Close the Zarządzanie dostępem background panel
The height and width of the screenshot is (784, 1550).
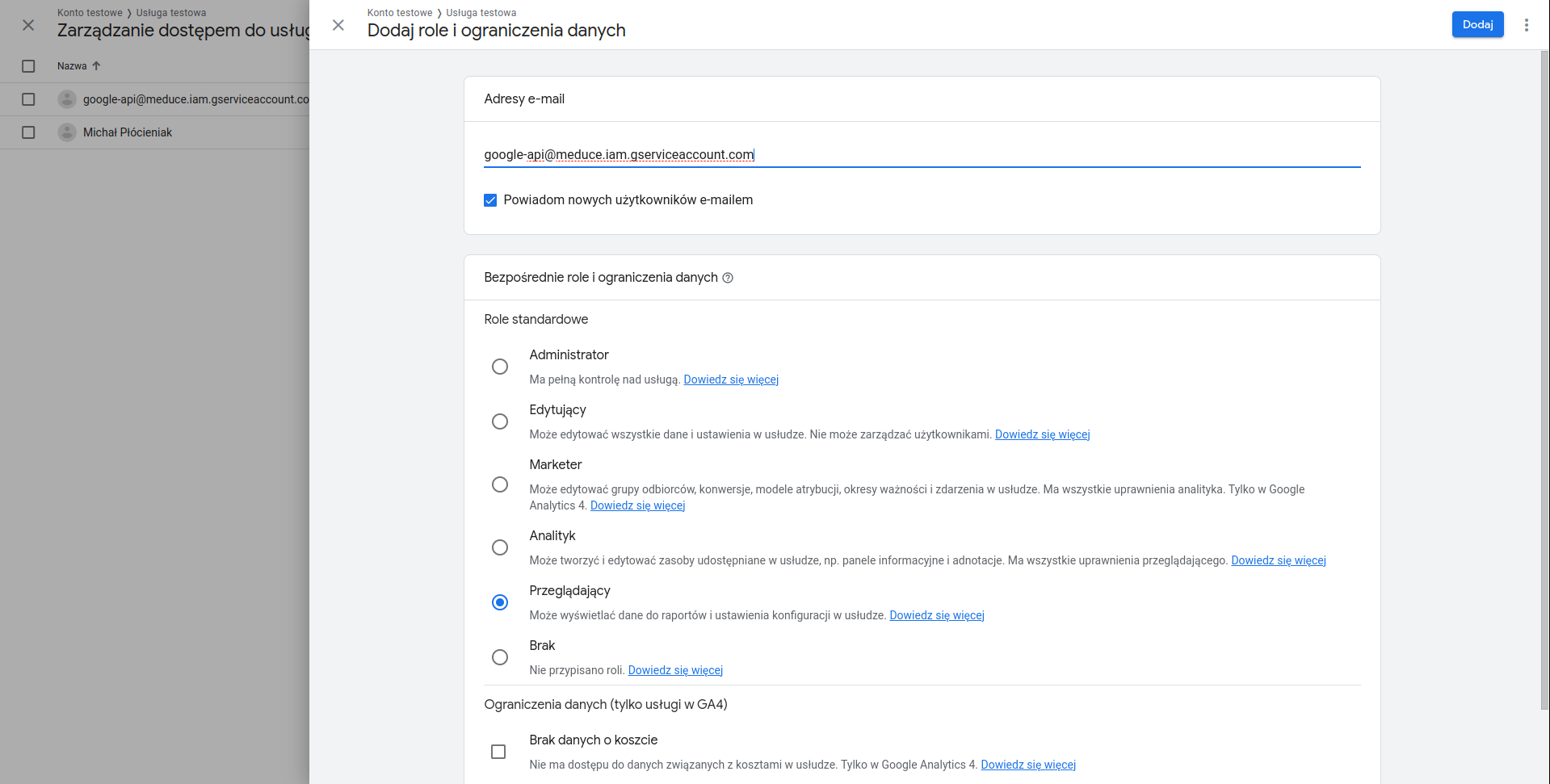(28, 25)
